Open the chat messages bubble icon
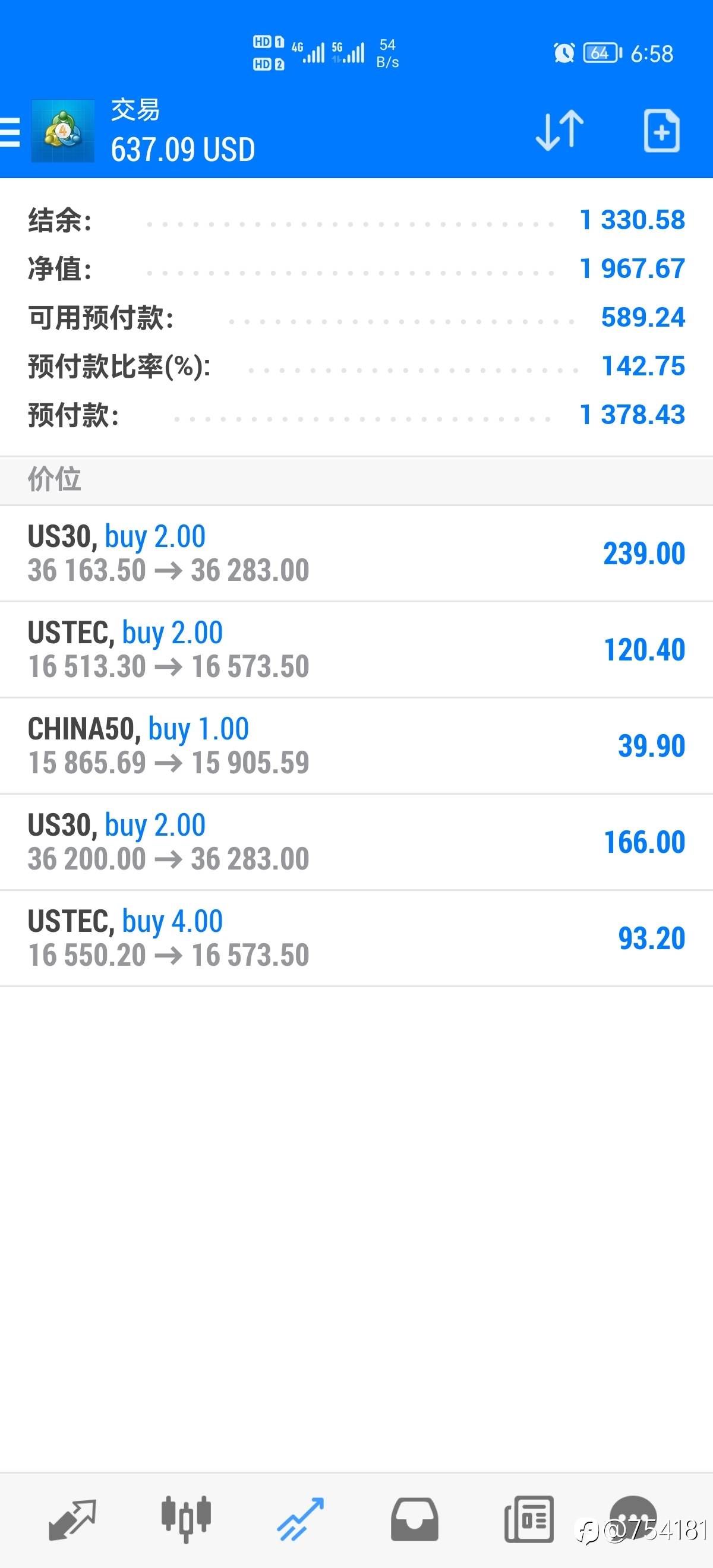This screenshot has width=713, height=1568. 633,1519
